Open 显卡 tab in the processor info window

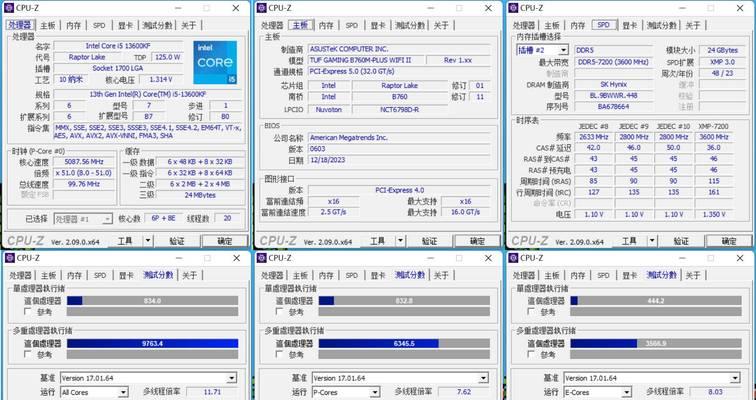(x=125, y=26)
